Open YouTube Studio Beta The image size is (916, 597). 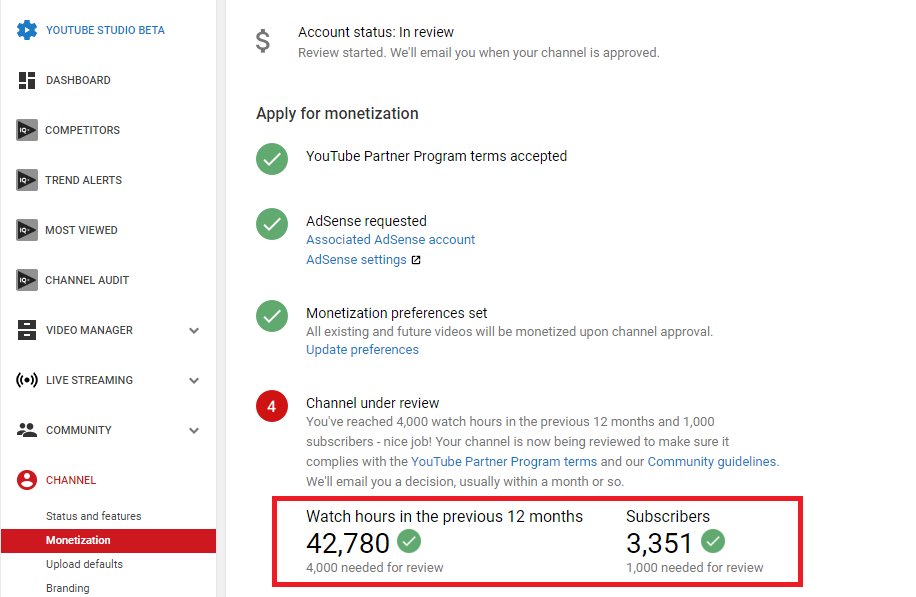click(105, 30)
